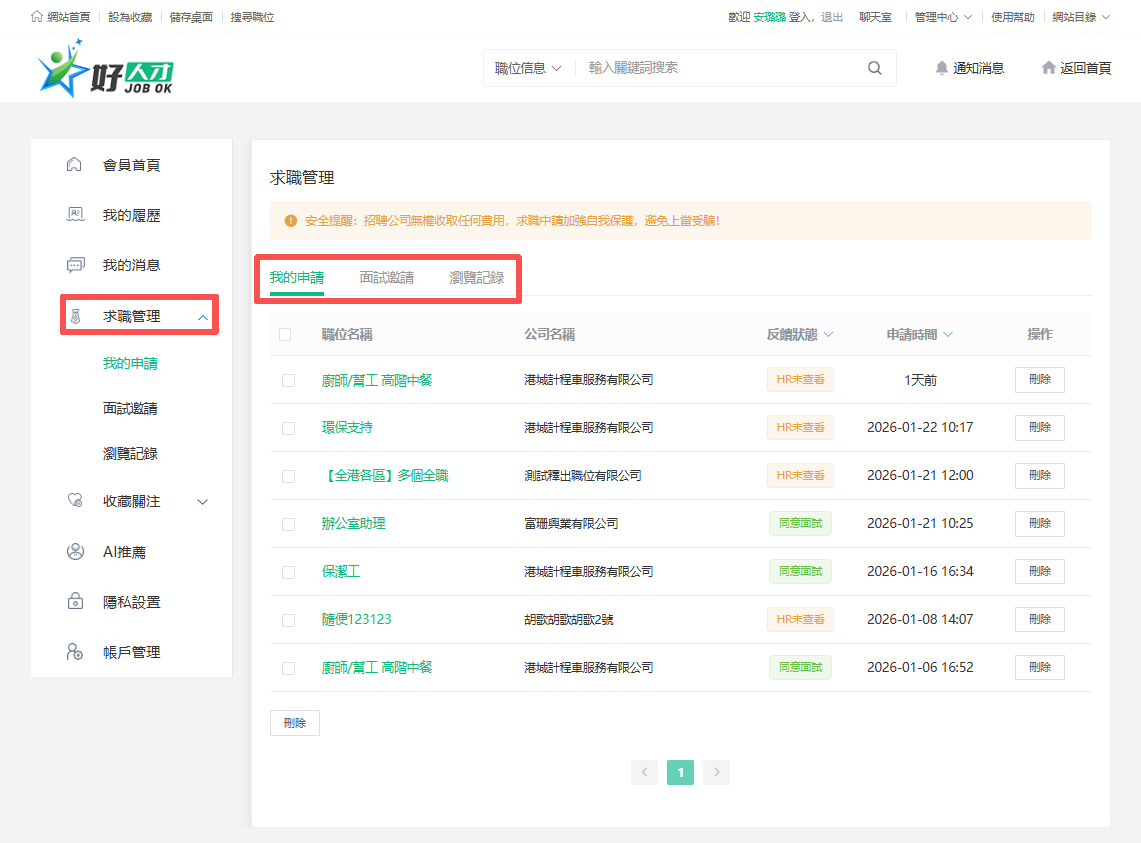Image resolution: width=1141 pixels, height=843 pixels.
Task: Click the 返回首頁 home icon
Action: [x=1048, y=68]
